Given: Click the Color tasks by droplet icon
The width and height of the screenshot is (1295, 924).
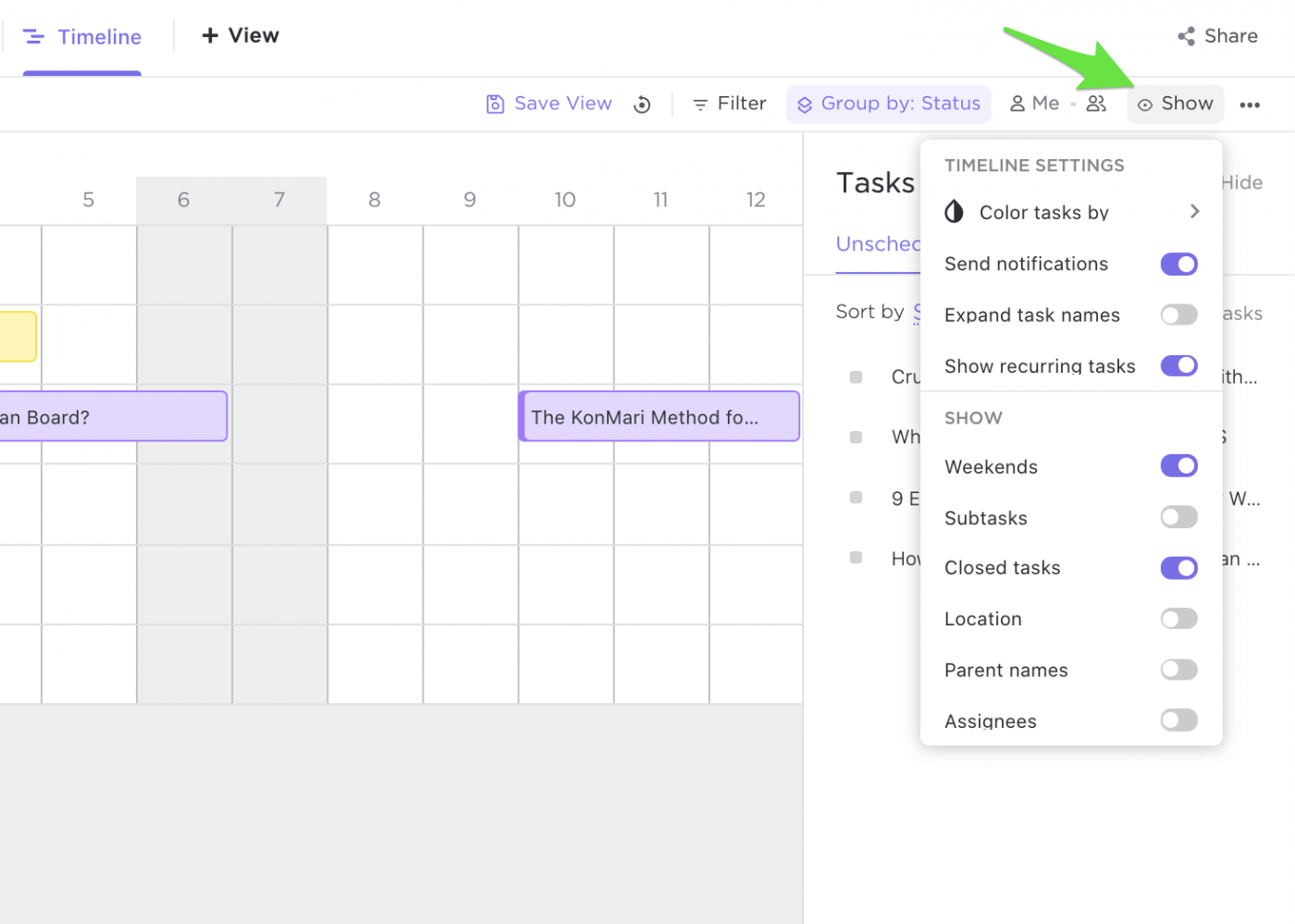Looking at the screenshot, I should point(954,212).
